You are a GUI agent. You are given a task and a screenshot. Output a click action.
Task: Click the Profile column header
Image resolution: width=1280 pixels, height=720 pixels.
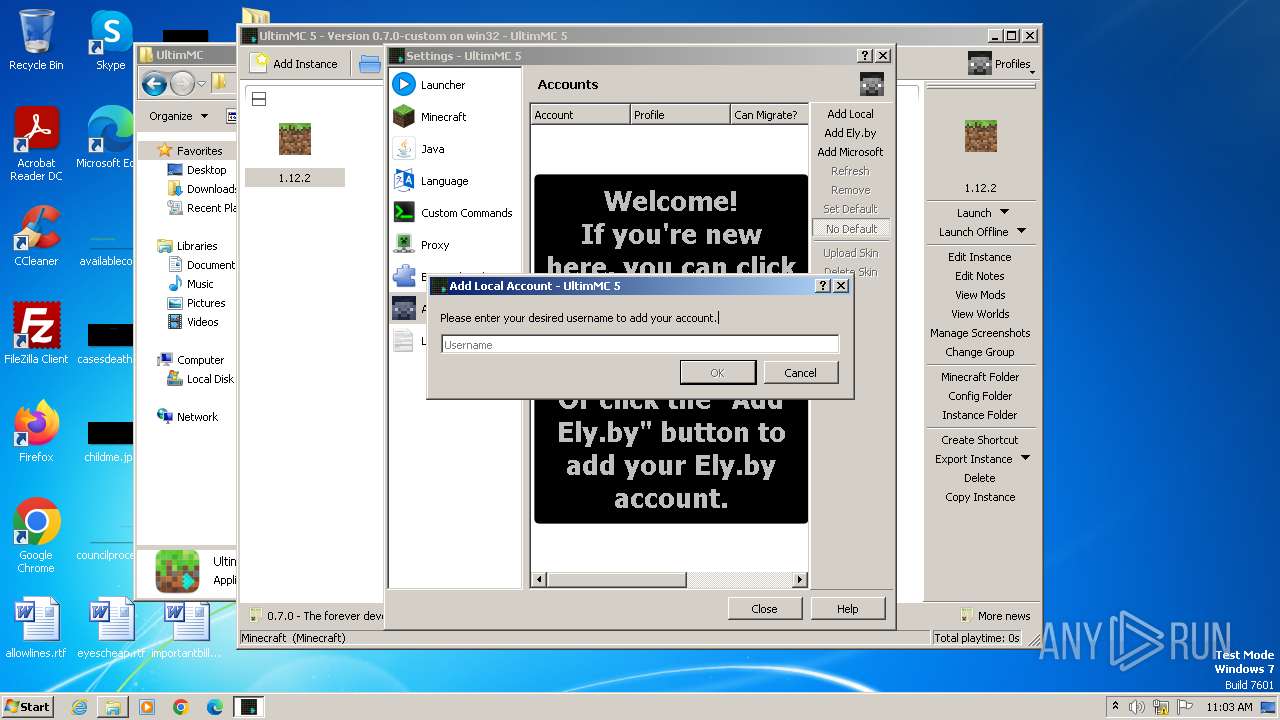point(680,115)
